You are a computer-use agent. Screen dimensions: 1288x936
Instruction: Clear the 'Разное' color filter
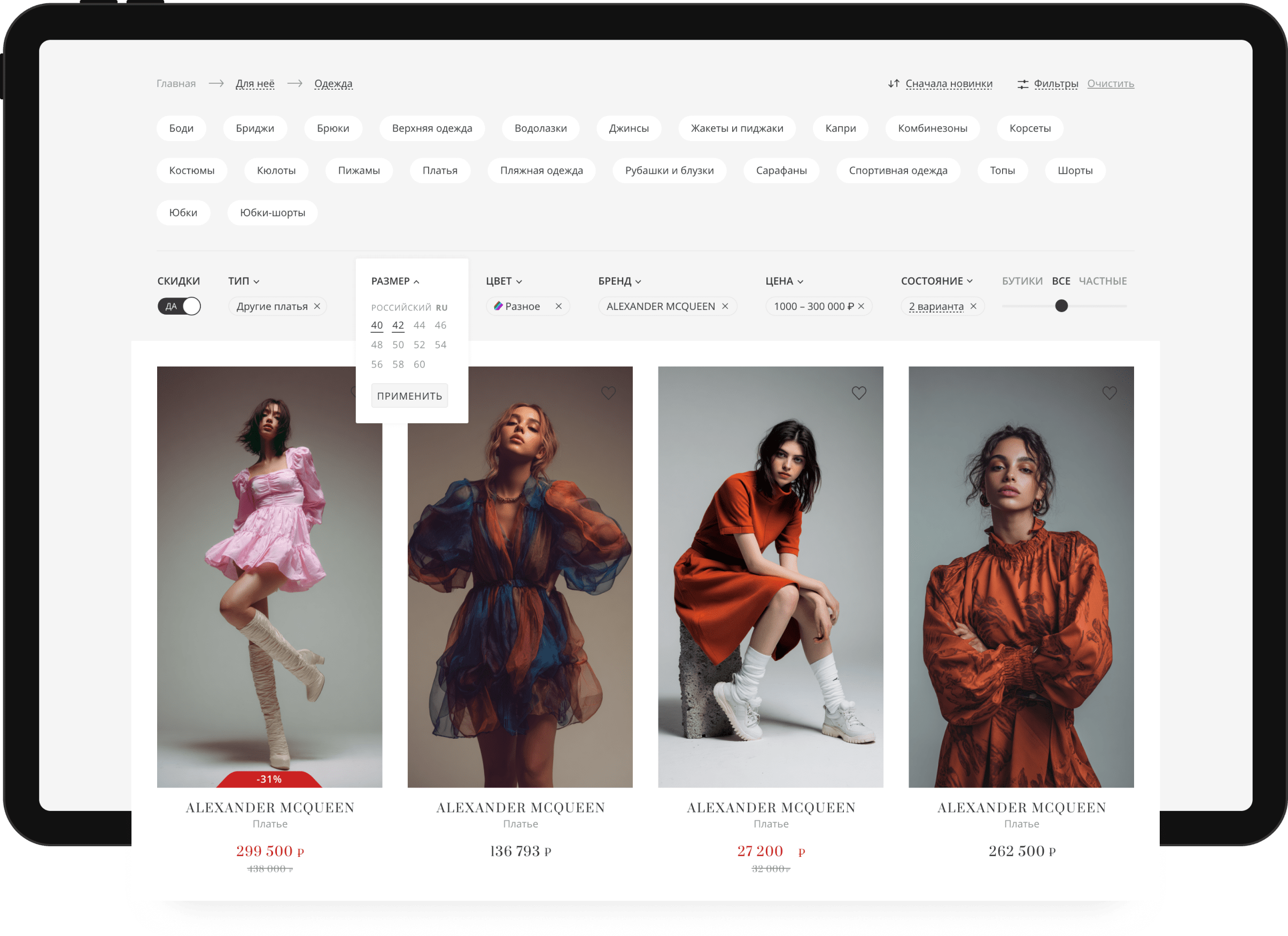point(559,306)
